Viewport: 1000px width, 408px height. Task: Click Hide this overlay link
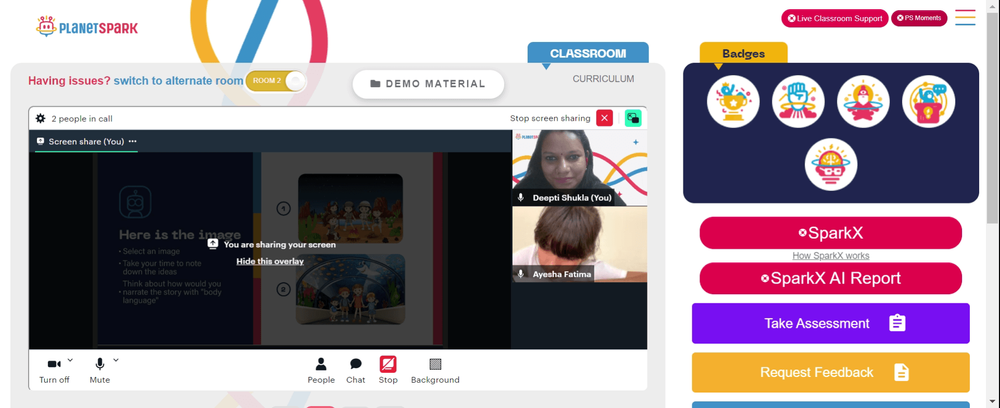pyautogui.click(x=270, y=261)
